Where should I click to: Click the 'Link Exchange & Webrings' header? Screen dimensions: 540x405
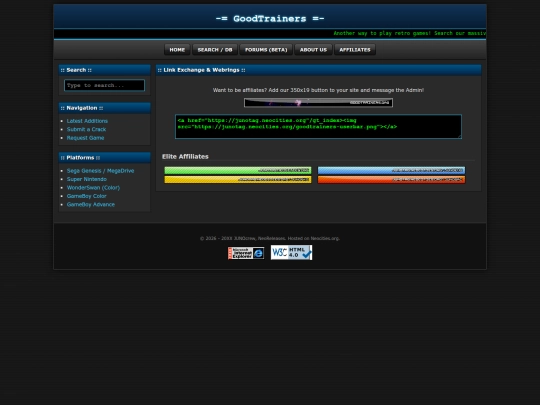[x=201, y=70]
